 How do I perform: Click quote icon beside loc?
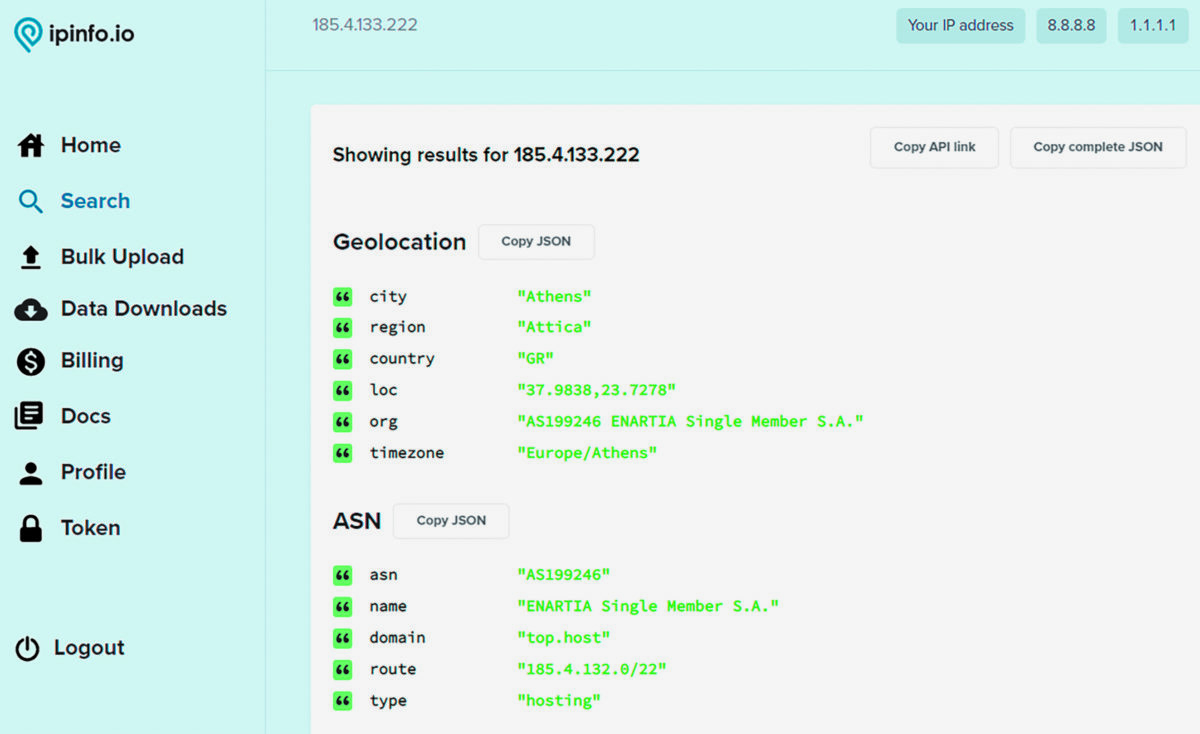click(343, 391)
